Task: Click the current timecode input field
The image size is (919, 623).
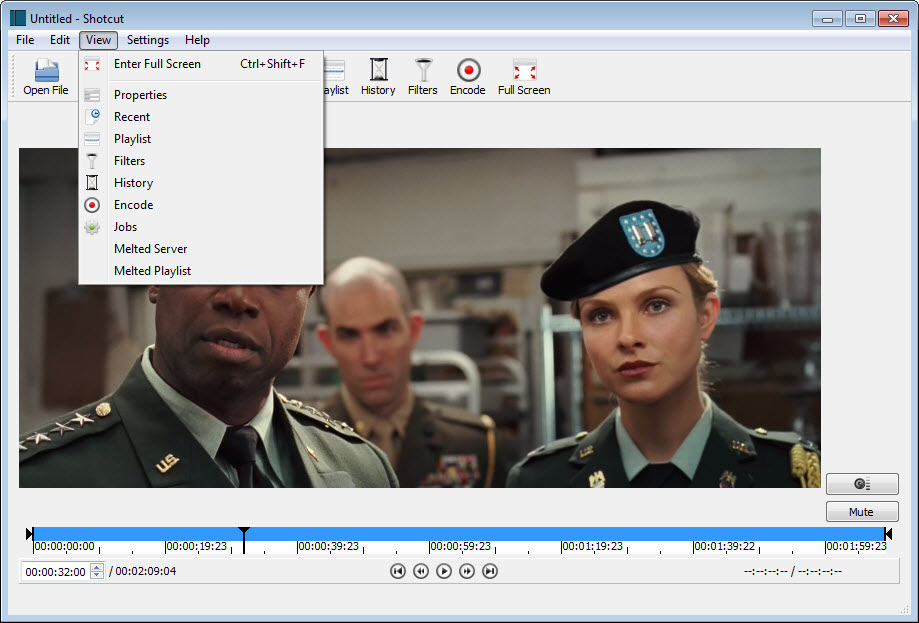Action: click(56, 571)
